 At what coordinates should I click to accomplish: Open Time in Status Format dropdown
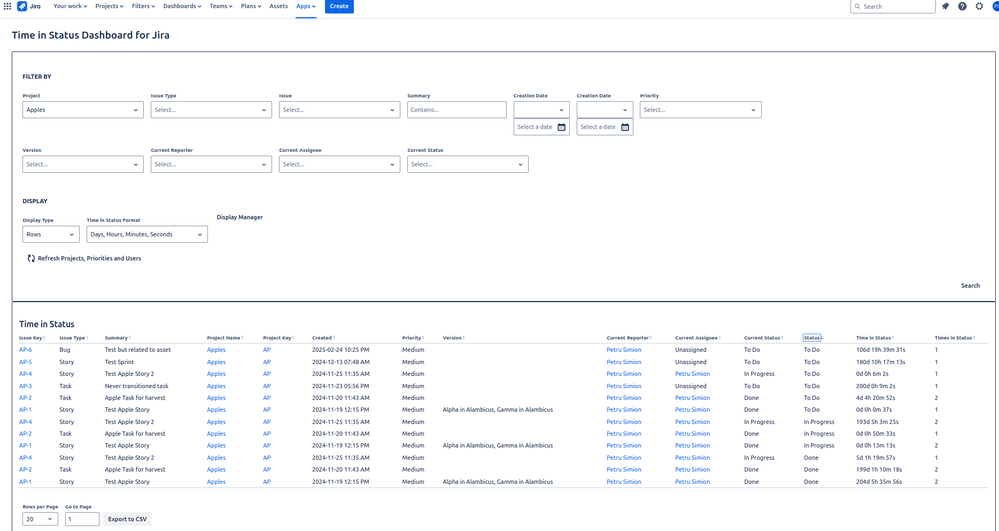click(147, 235)
